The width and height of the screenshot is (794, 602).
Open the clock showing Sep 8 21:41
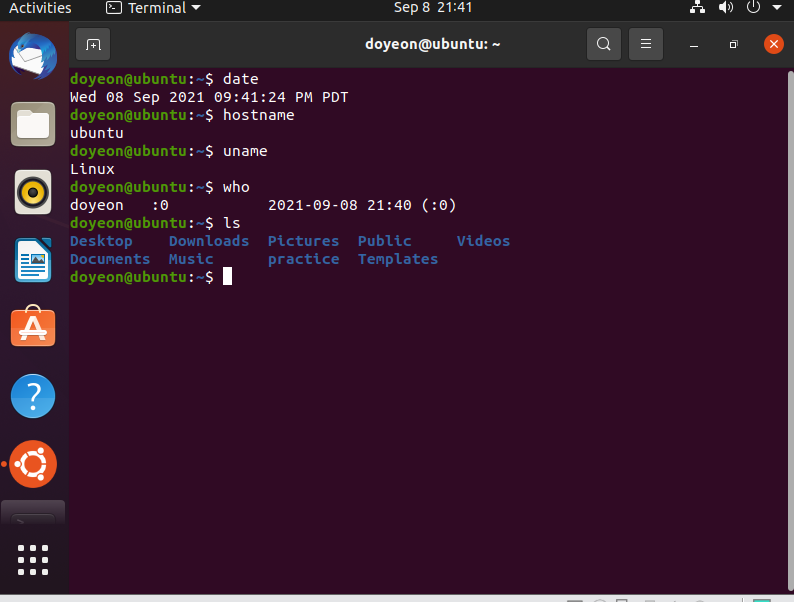(433, 8)
